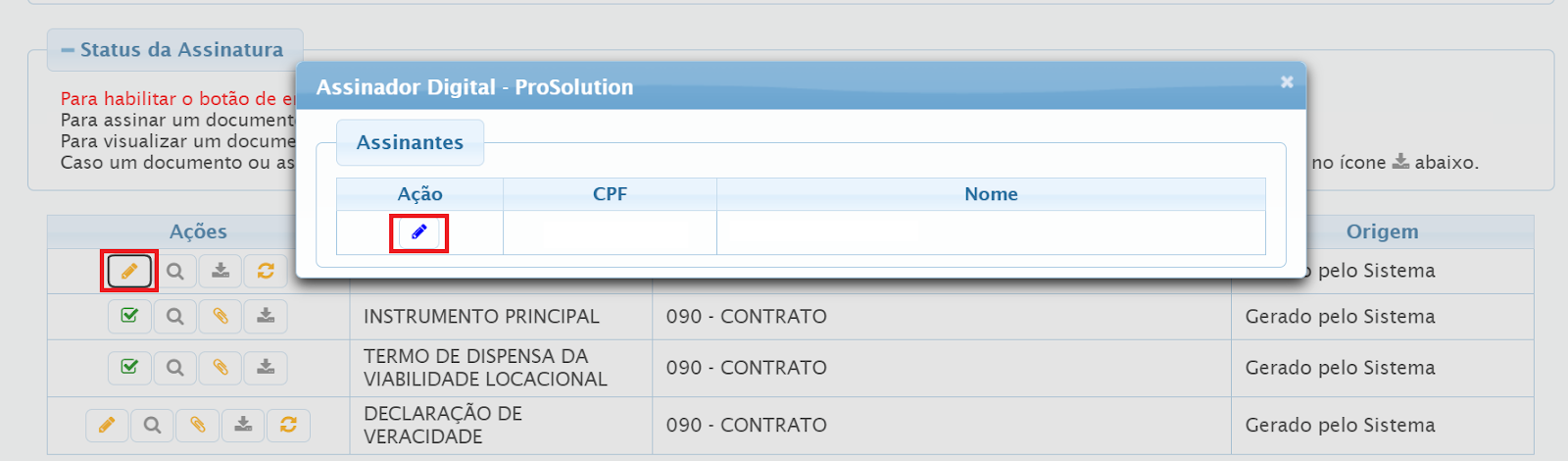The height and width of the screenshot is (461, 1568).
Task: Download the INSTRUMENTO PRINCIPAL document
Action: point(266,316)
